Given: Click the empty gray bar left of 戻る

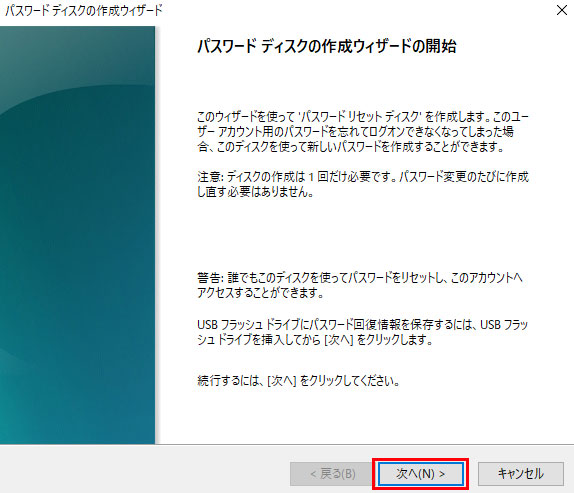Looking at the screenshot, I should pyautogui.click(x=145, y=469).
